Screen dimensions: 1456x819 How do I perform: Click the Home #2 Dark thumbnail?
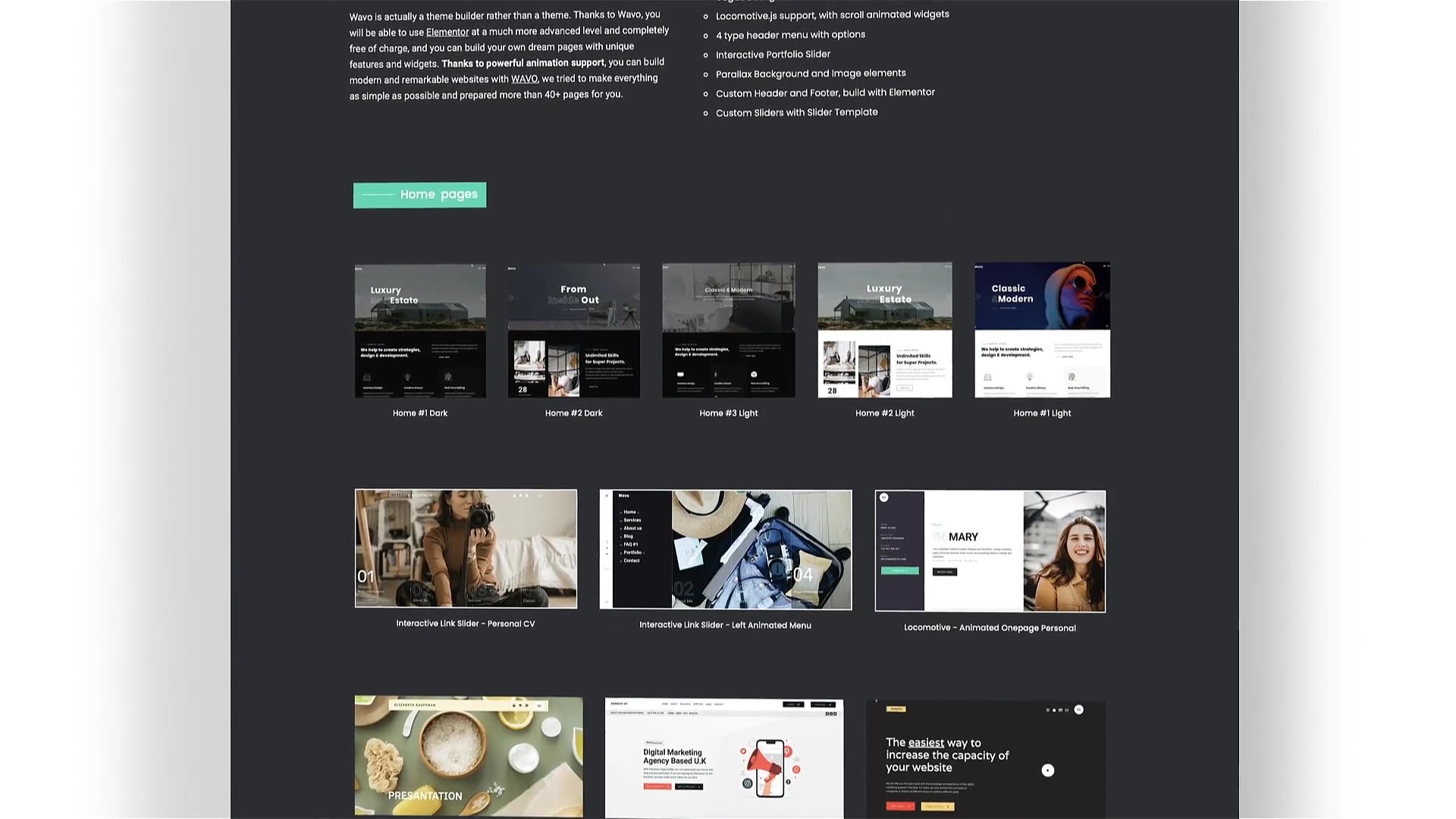tap(574, 329)
